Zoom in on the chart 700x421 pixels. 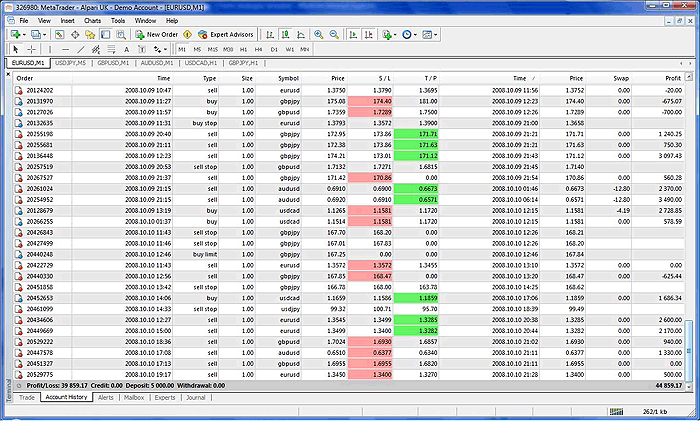[x=318, y=34]
